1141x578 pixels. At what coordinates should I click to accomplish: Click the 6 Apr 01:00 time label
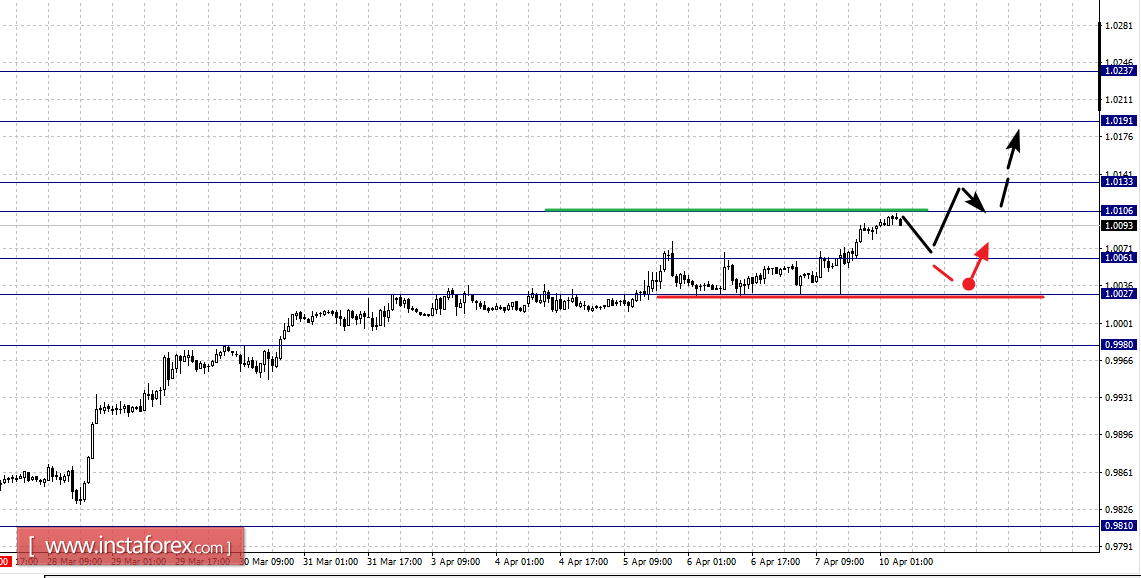click(712, 562)
